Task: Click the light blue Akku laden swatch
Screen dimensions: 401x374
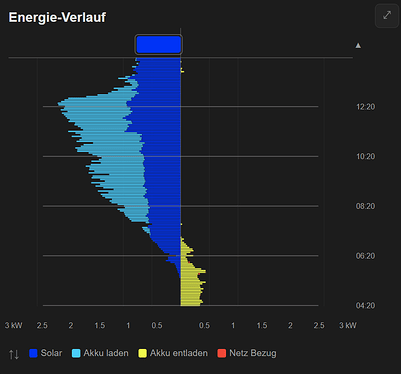Action: (x=76, y=353)
